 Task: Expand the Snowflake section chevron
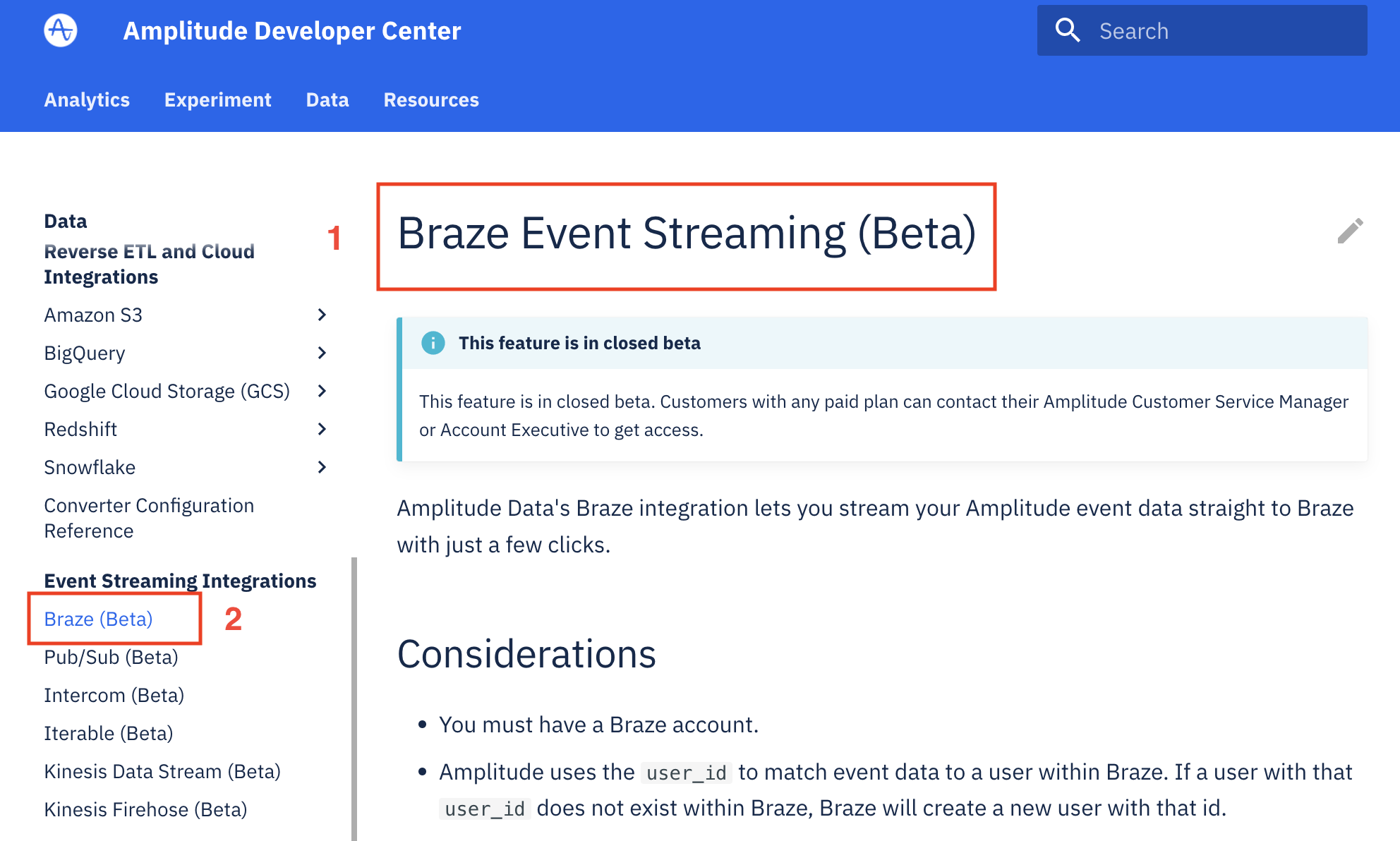322,467
